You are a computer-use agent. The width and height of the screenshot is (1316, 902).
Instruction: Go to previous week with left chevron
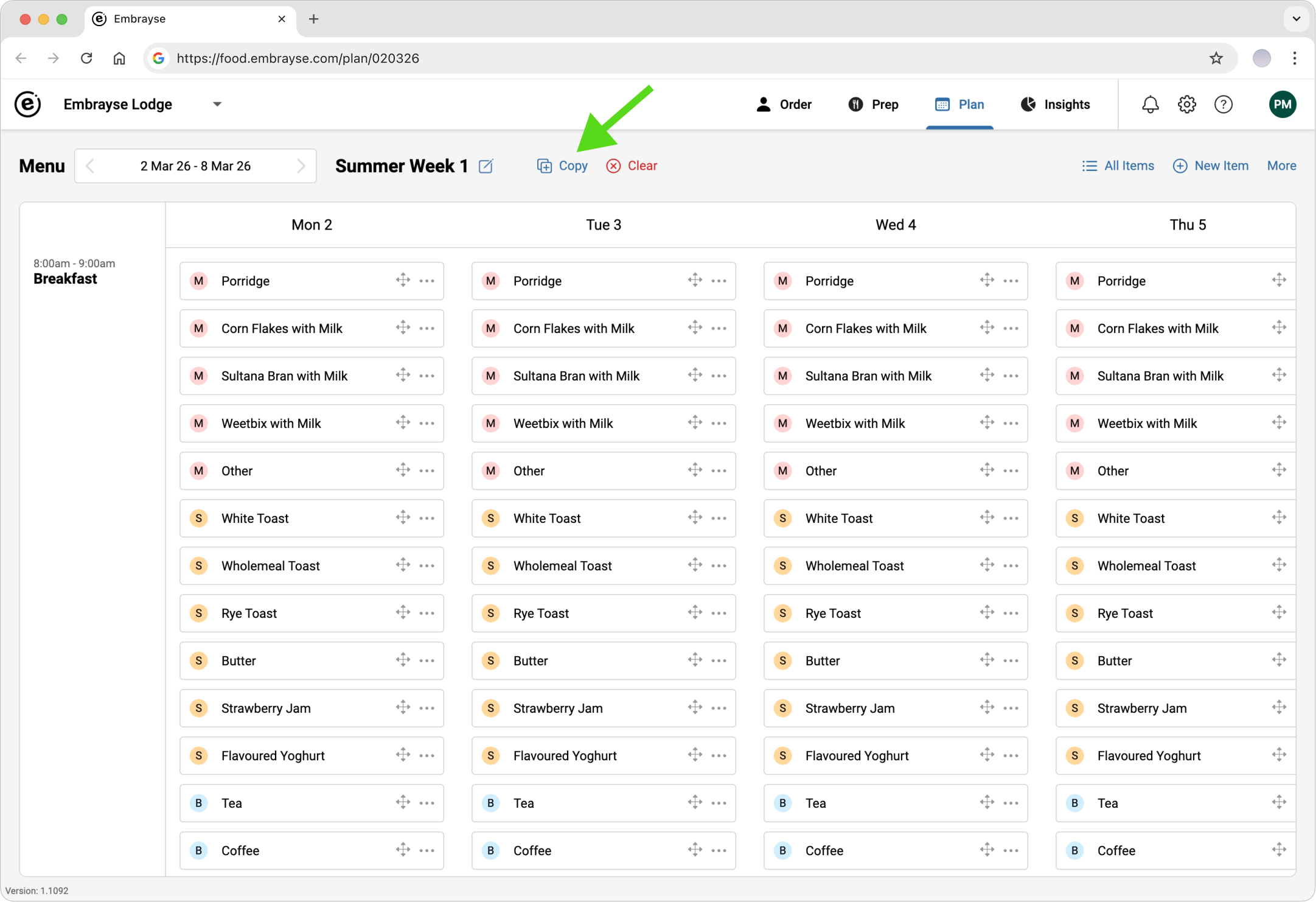coord(90,166)
